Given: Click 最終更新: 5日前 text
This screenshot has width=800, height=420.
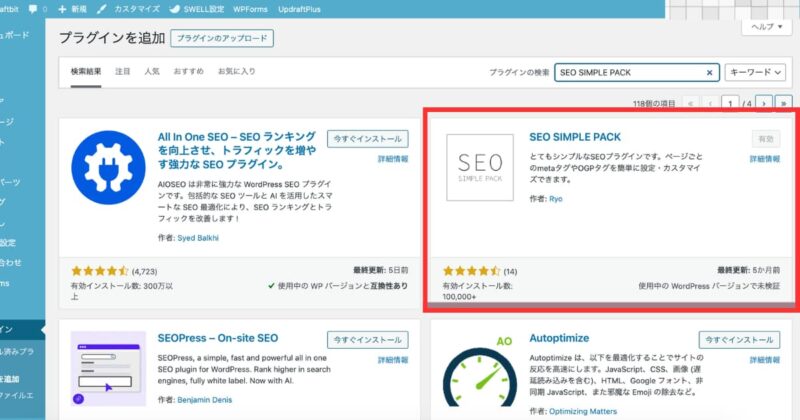Looking at the screenshot, I should (x=381, y=270).
